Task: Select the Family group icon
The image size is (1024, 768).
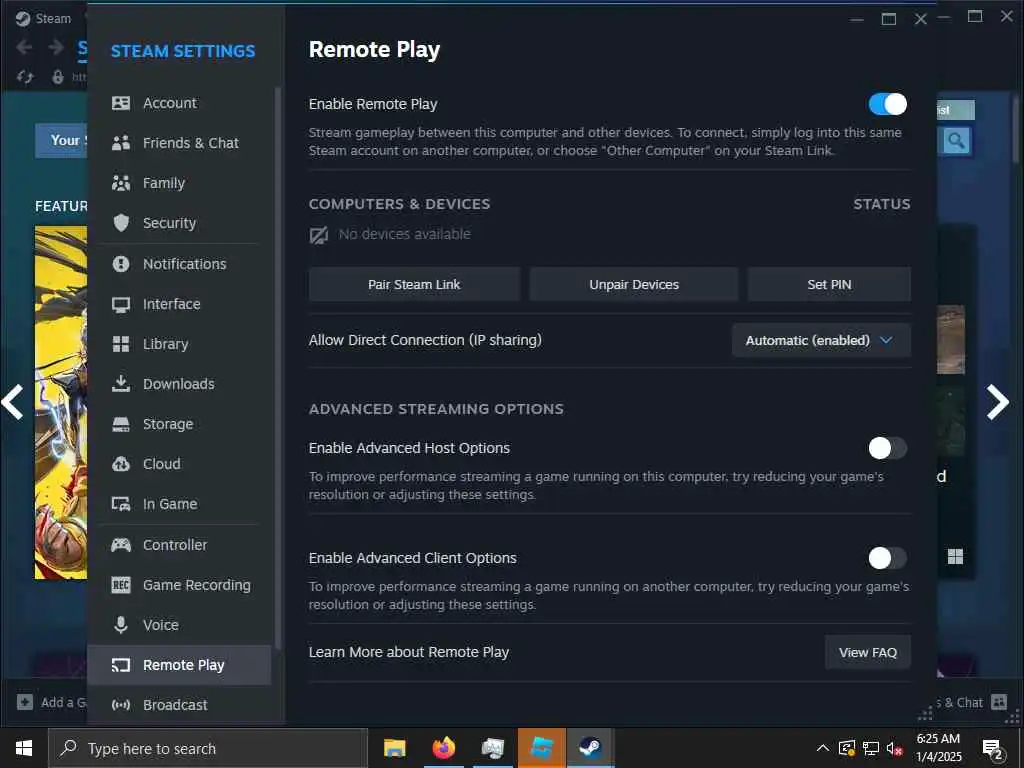Action: [x=121, y=183]
